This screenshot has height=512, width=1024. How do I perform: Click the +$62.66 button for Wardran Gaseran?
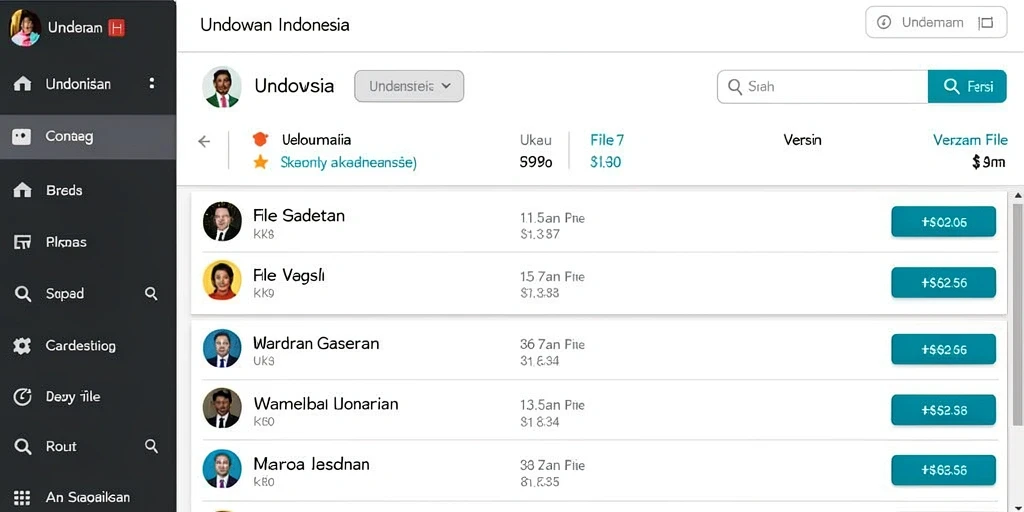click(x=944, y=349)
